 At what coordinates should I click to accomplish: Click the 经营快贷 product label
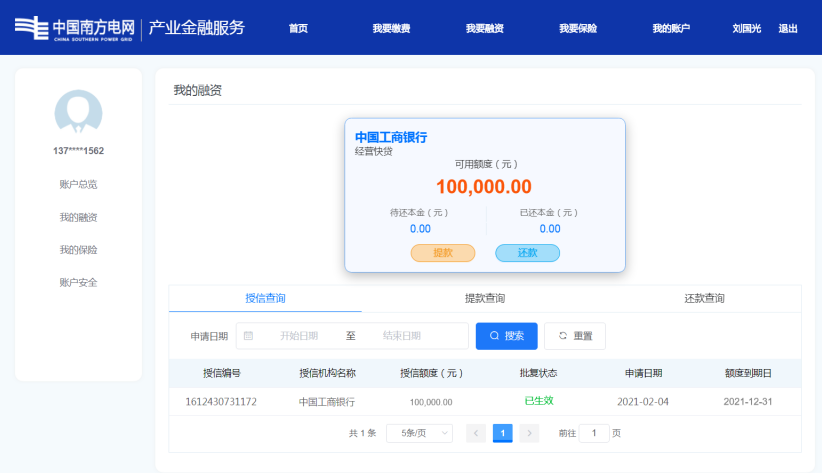coord(374,152)
